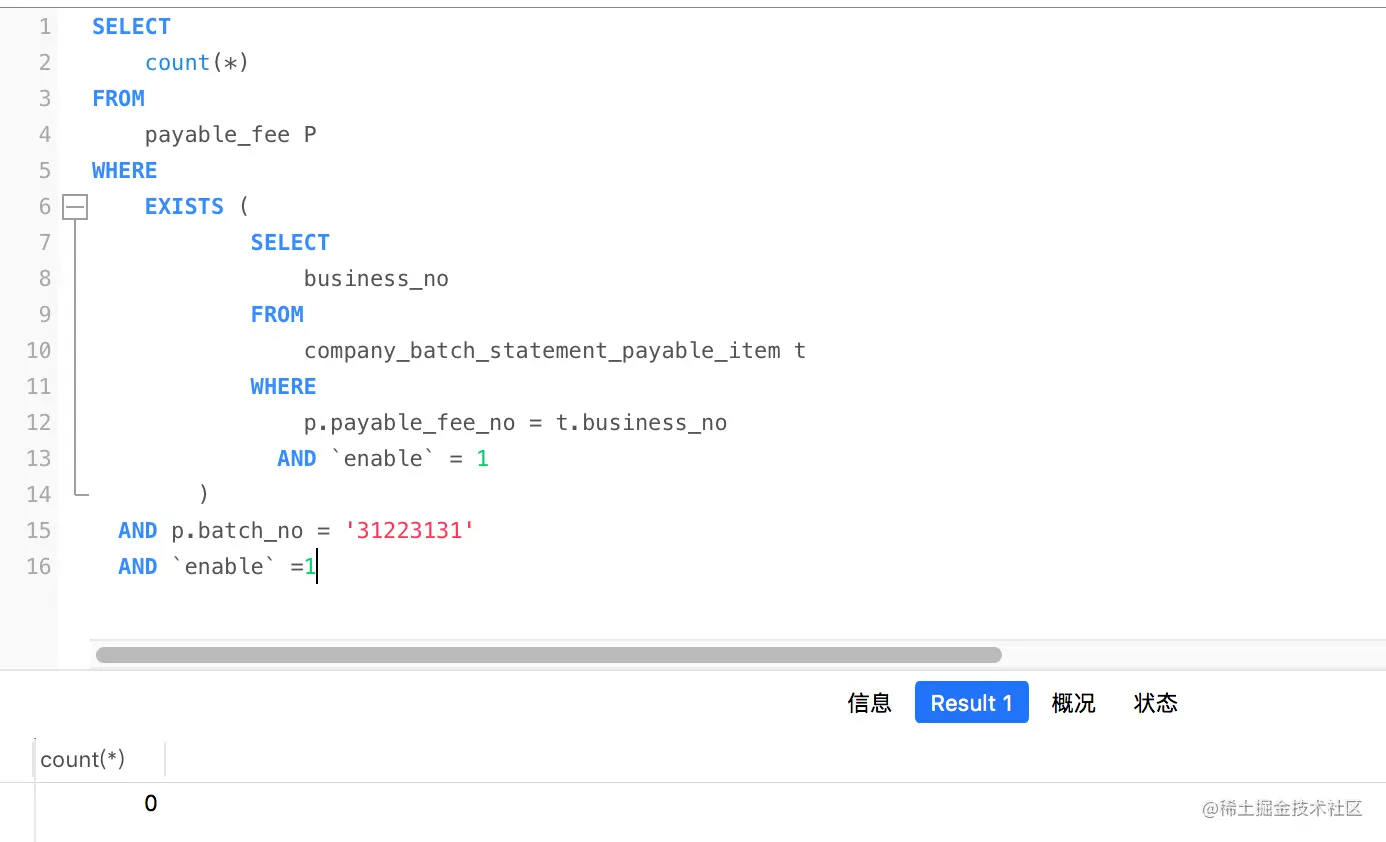Viewport: 1386px width, 842px height.
Task: Place cursor on company_batch_statement_payable_item t
Action: pos(555,350)
